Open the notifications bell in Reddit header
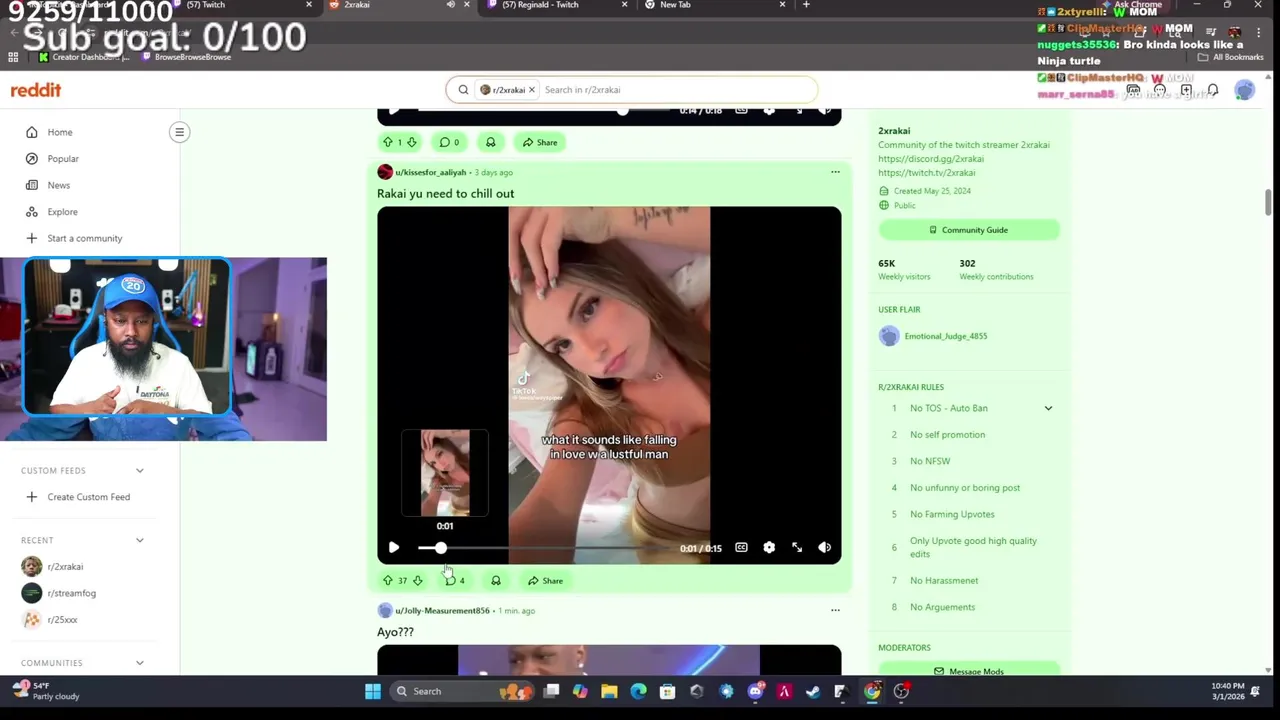 pos(1212,90)
